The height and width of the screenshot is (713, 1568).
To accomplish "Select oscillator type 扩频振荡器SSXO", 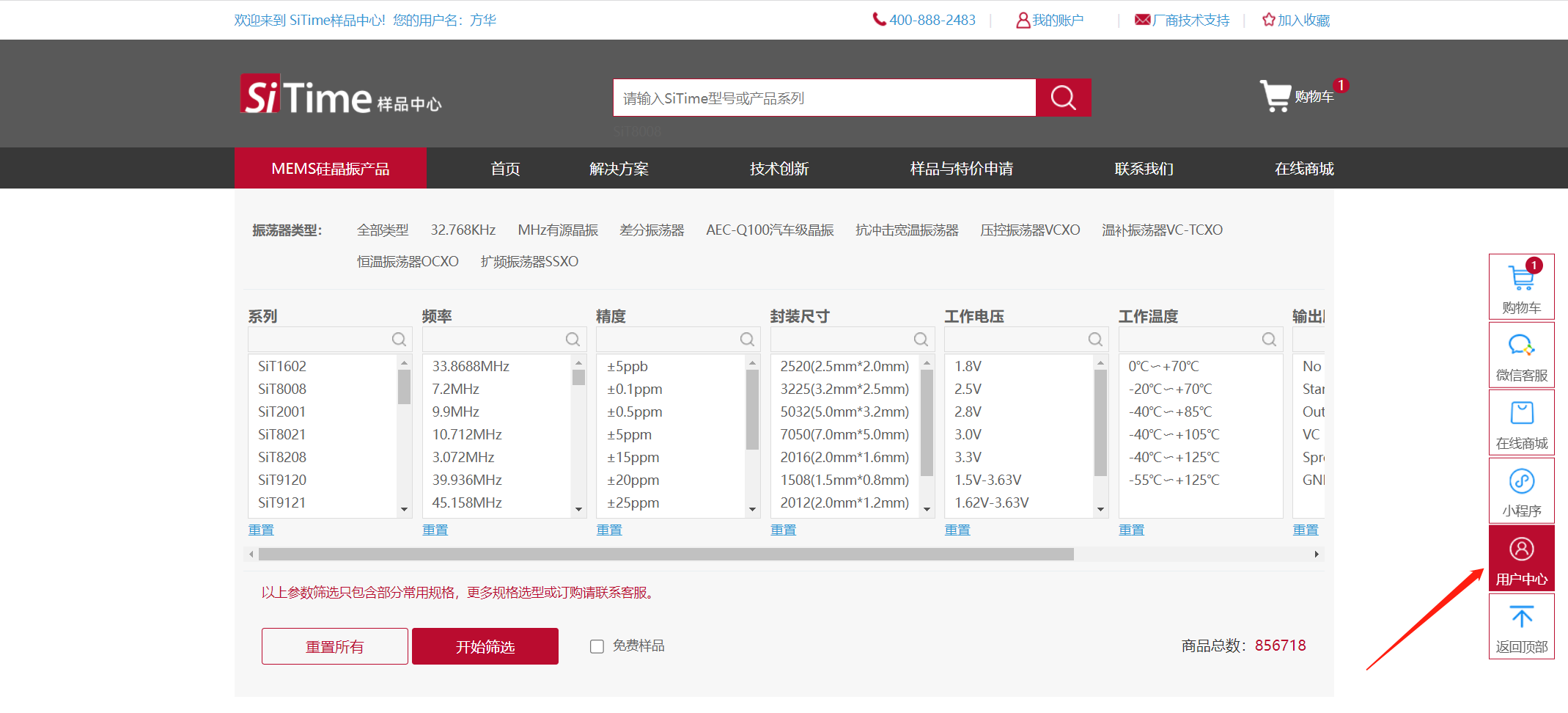I will 529,262.
